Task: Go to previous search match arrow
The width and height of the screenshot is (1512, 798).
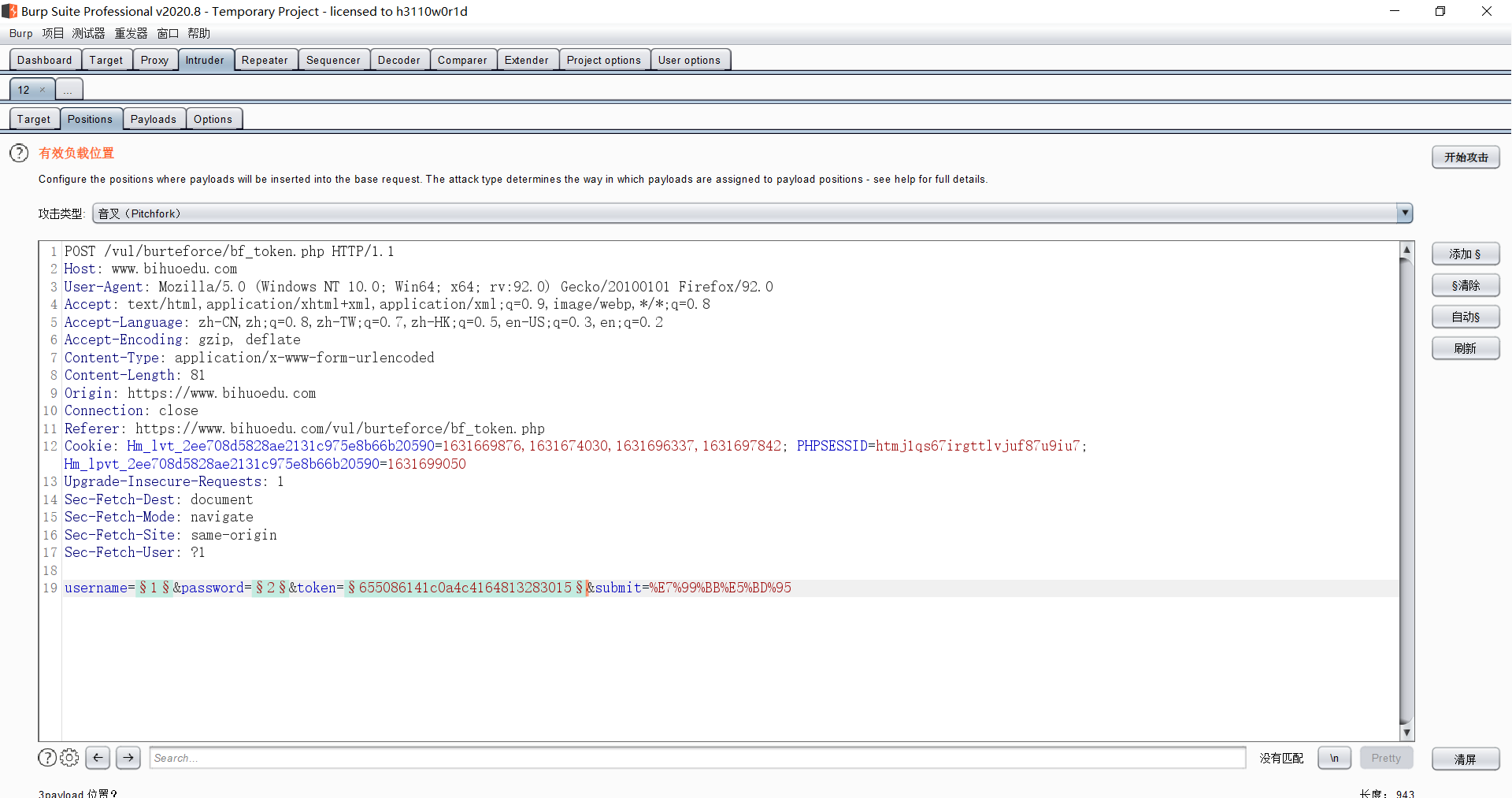Action: tap(98, 758)
